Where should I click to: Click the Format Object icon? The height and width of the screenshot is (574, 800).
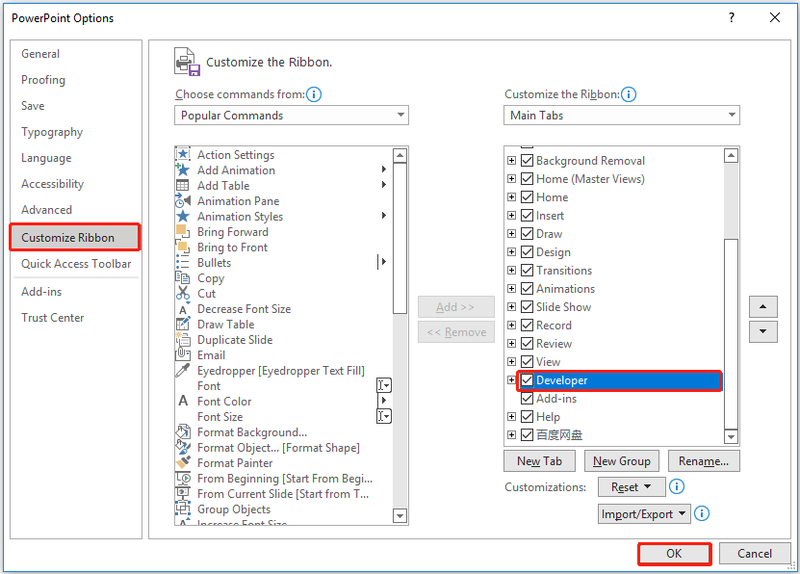(x=183, y=447)
